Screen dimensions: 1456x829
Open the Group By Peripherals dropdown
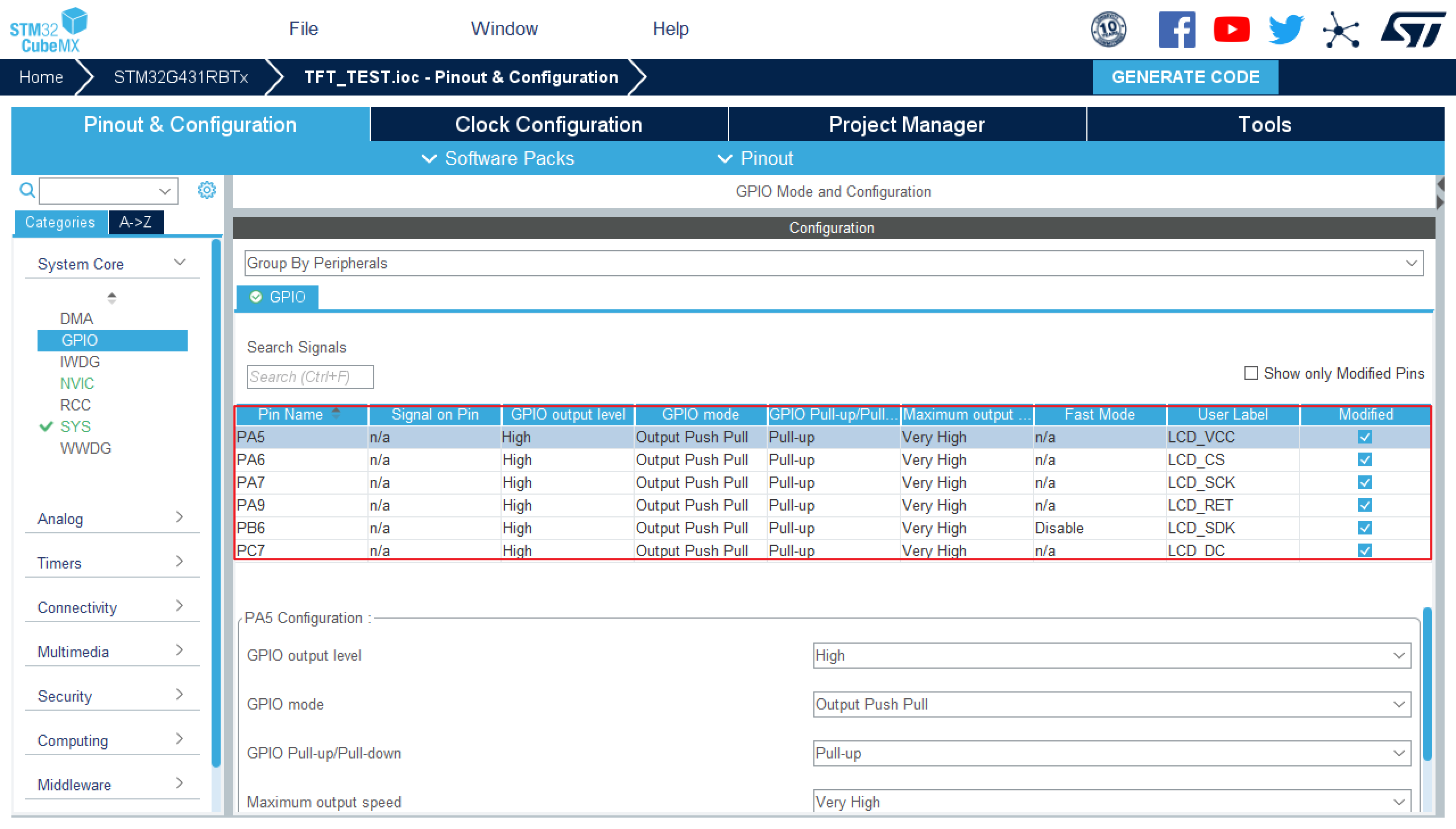834,263
